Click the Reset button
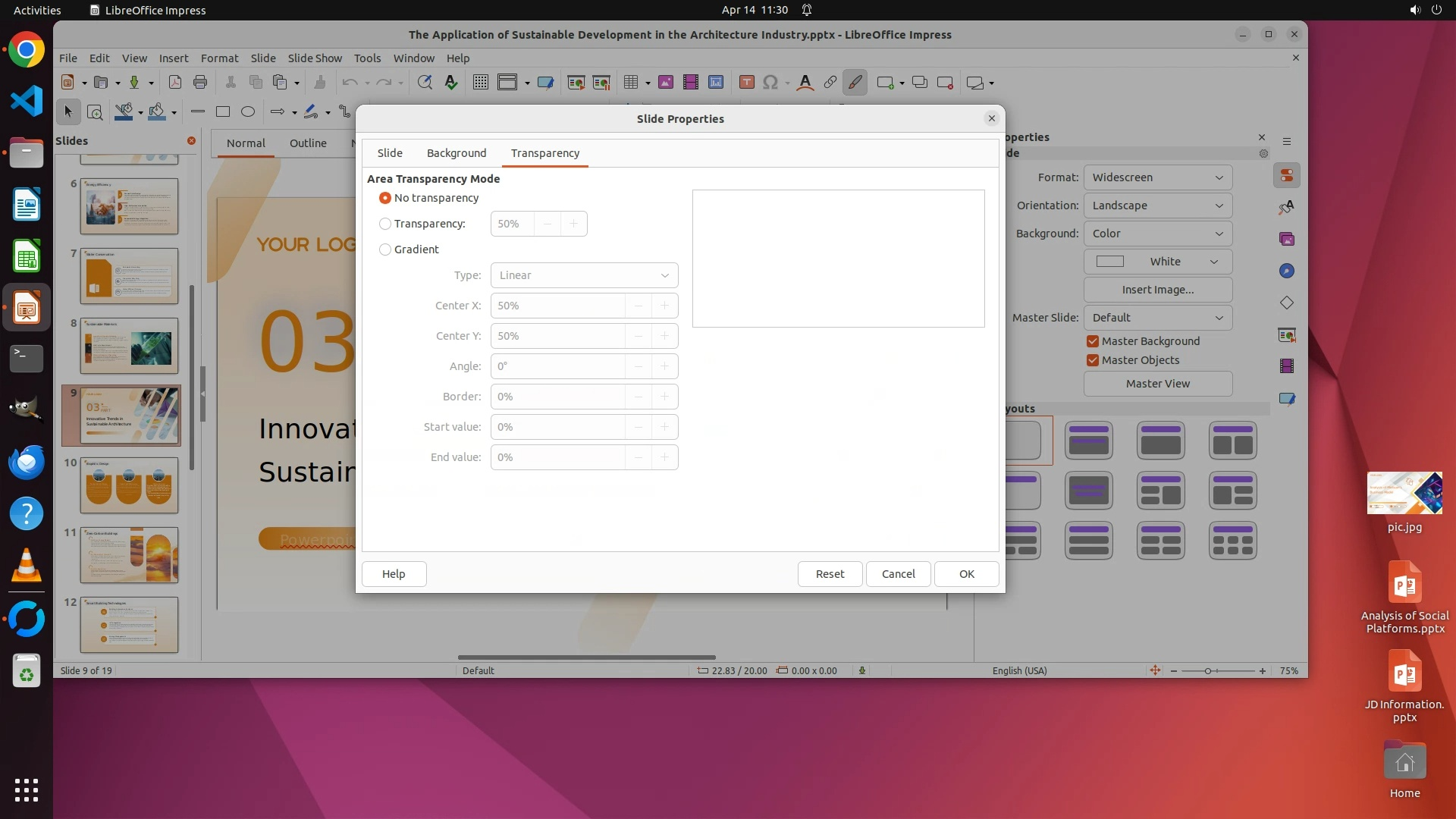The width and height of the screenshot is (1456, 819). coord(830,574)
